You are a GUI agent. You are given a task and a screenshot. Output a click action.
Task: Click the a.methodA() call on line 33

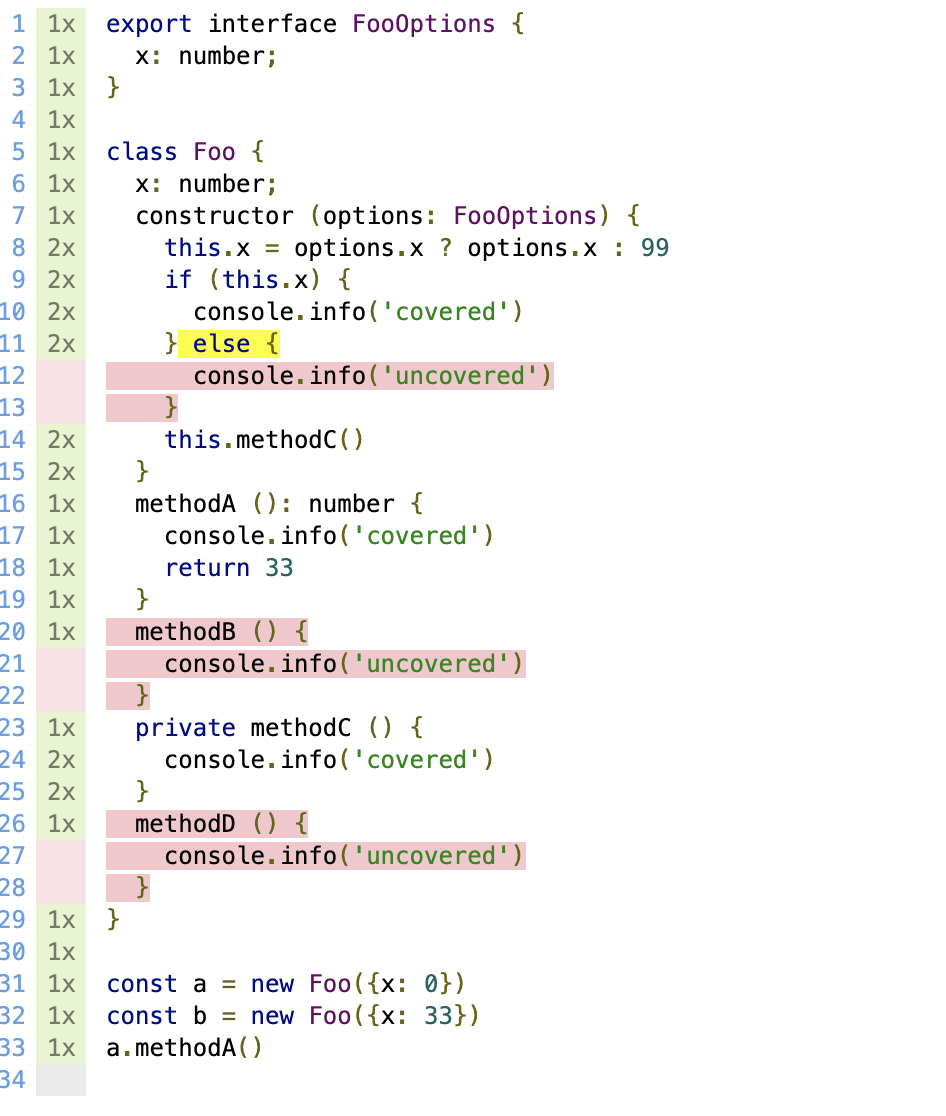184,1048
